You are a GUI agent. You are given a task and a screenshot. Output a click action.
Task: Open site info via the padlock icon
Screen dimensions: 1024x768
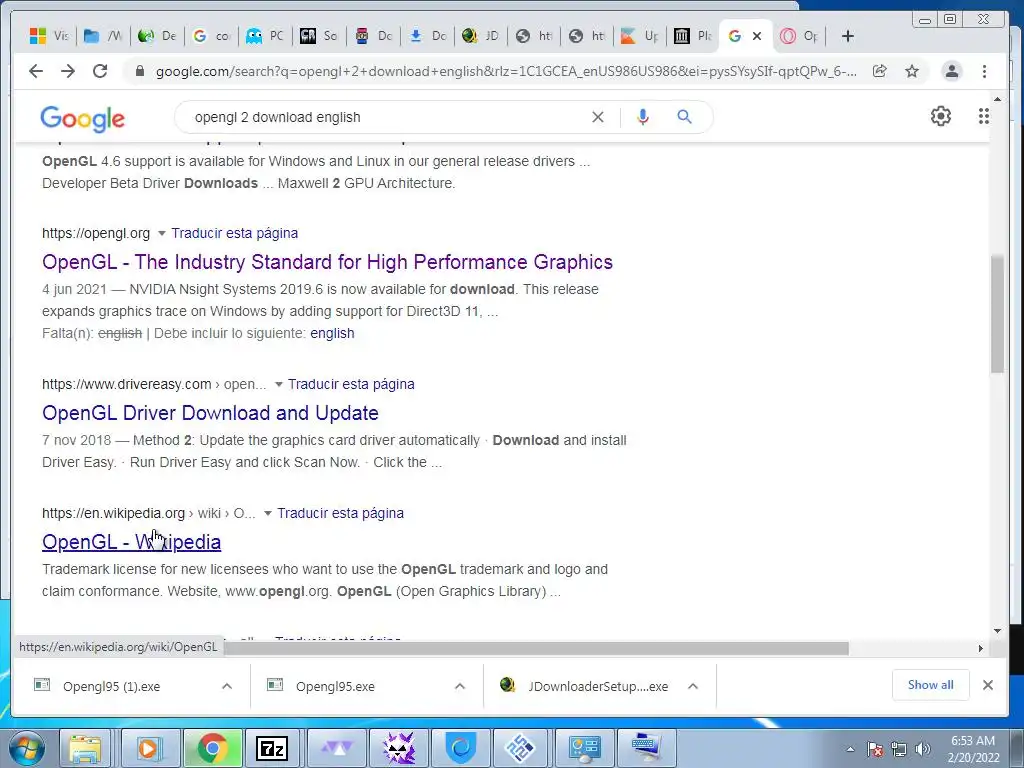[x=139, y=71]
